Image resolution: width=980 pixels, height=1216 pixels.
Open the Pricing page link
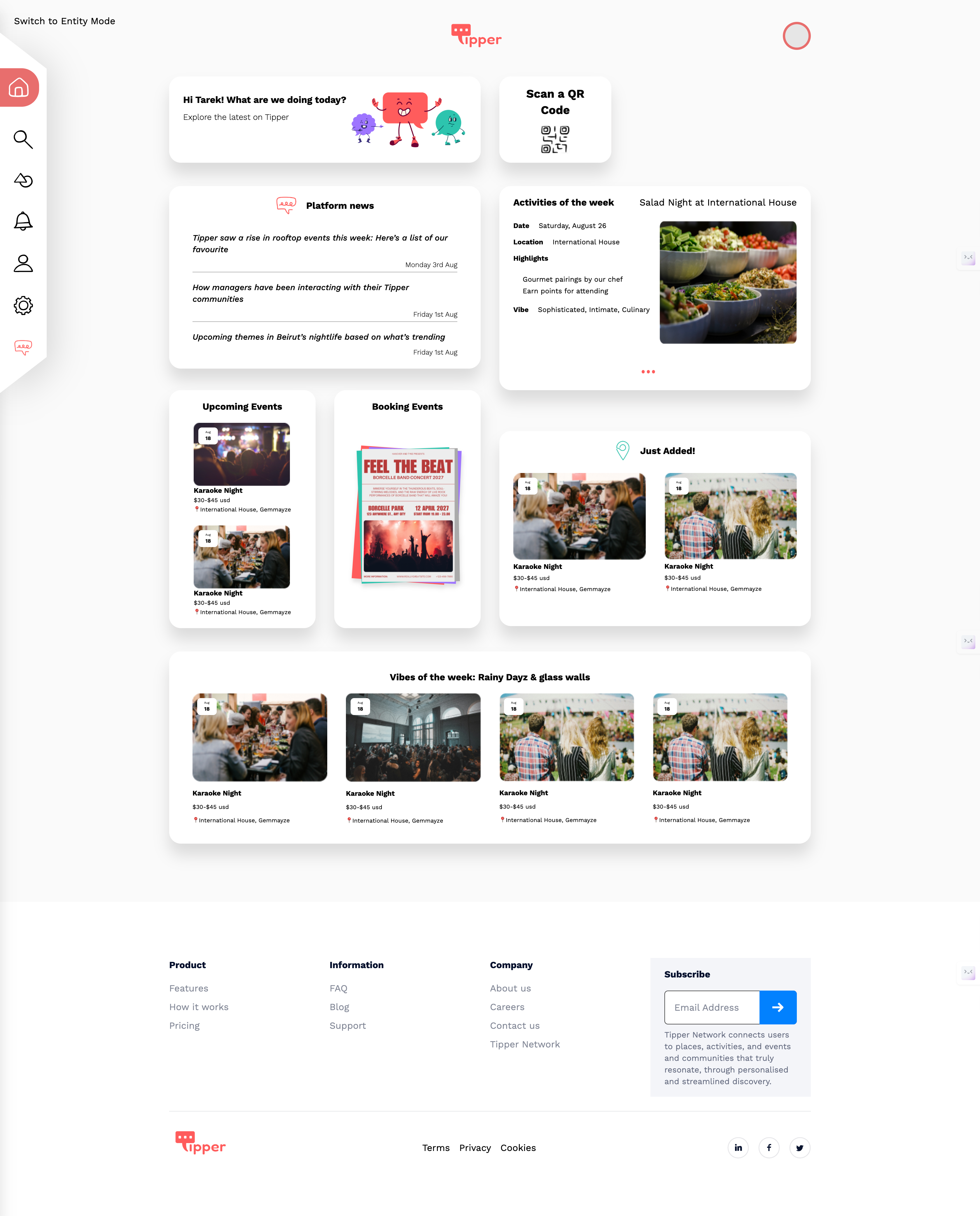[184, 1025]
